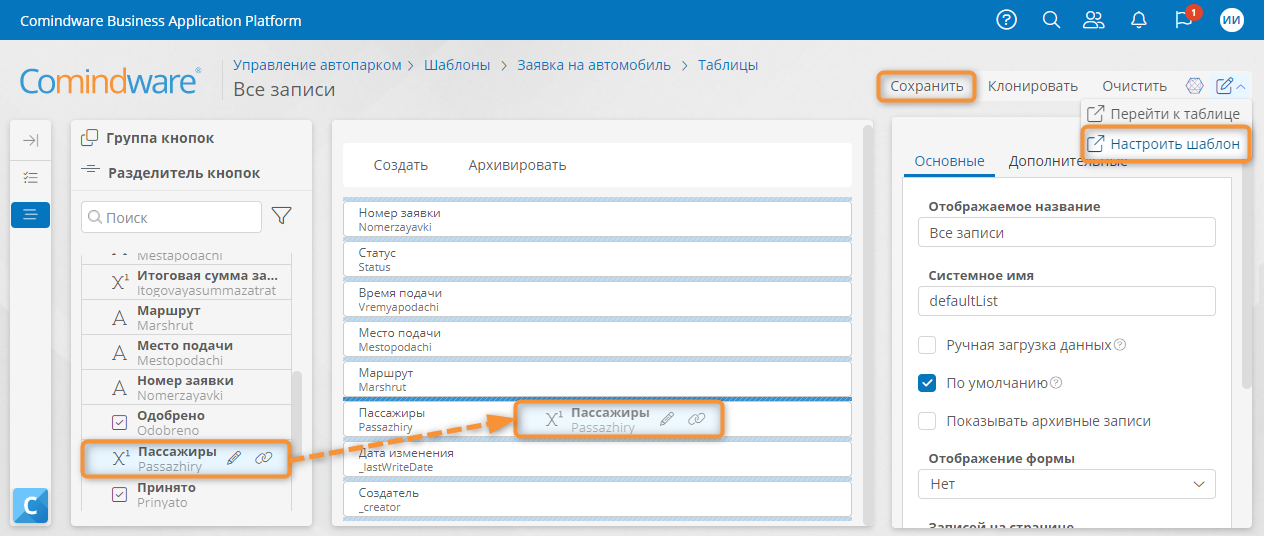This screenshot has height=536, width=1264.
Task: Click the Очистить button
Action: pos(1134,86)
